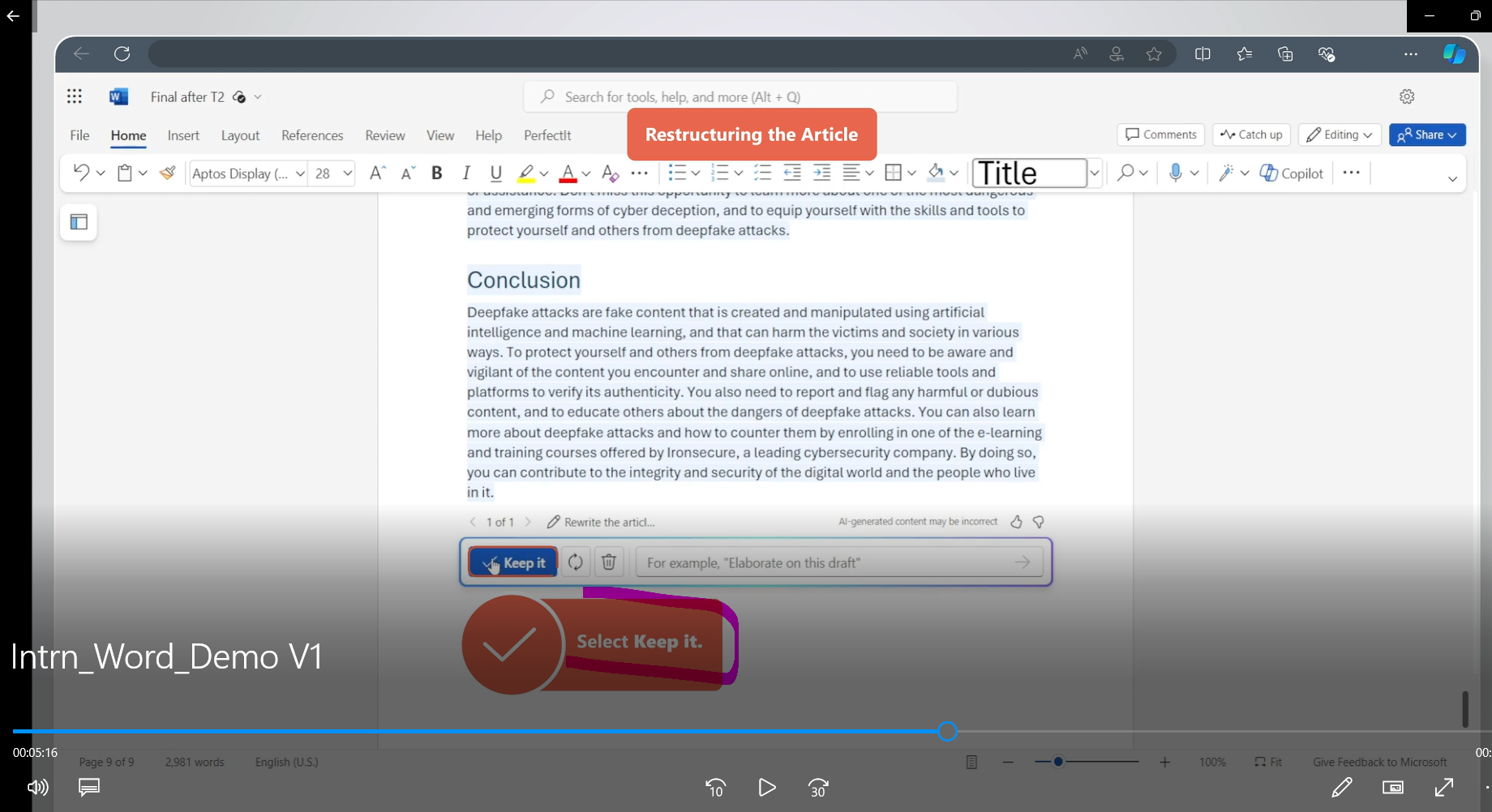1492x812 pixels.
Task: Switch to the View tab
Action: tap(440, 135)
